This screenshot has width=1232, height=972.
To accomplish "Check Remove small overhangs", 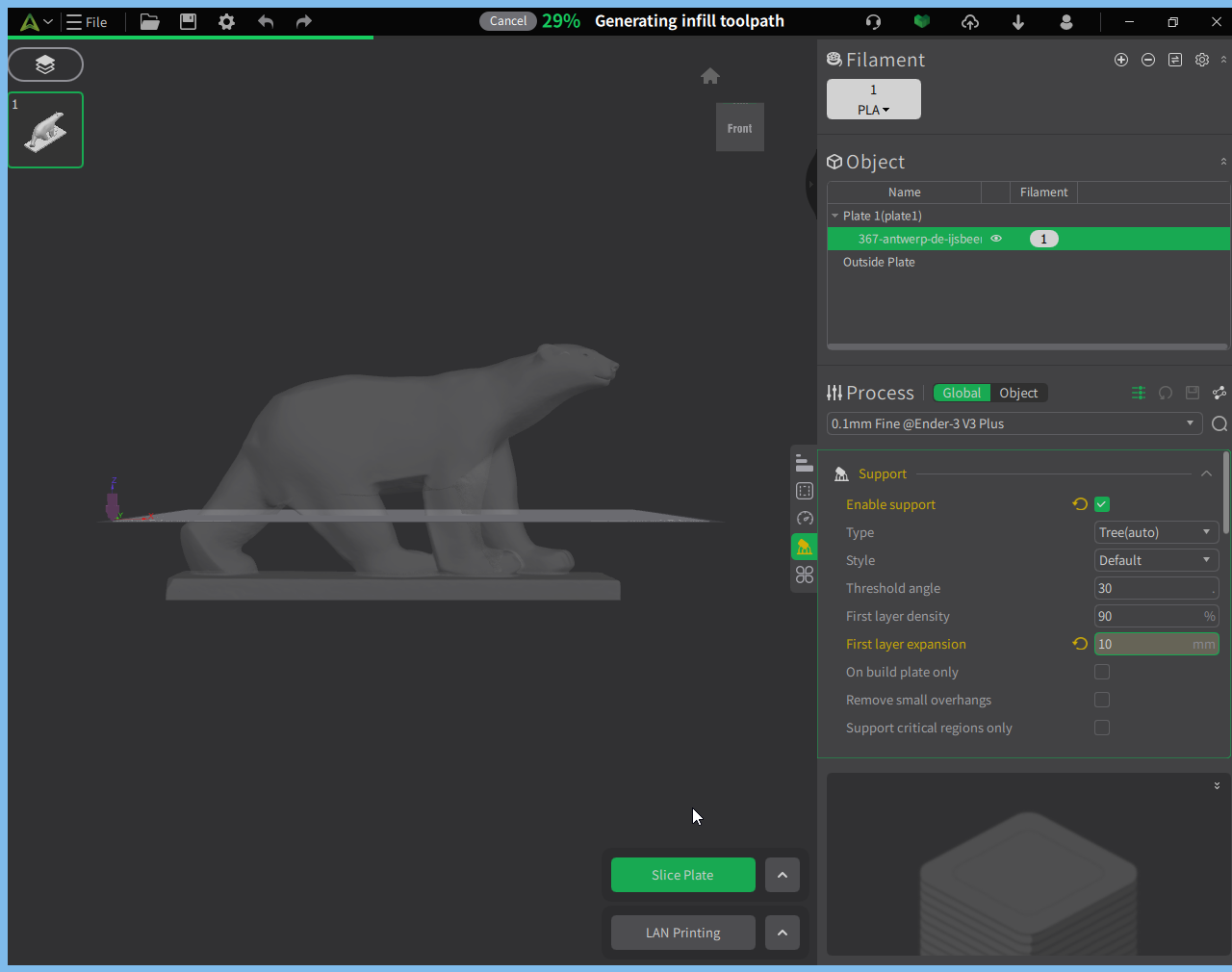I will pyautogui.click(x=1102, y=700).
